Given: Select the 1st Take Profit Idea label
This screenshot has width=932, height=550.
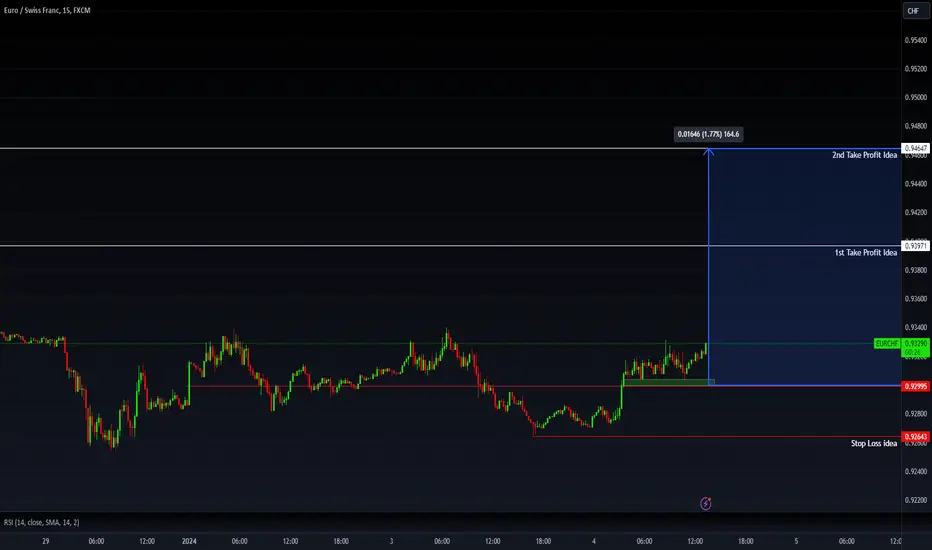Looking at the screenshot, I should (x=865, y=253).
